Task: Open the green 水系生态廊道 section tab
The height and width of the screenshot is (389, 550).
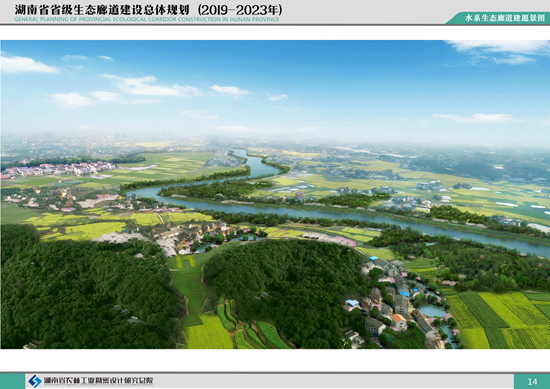Action: (x=498, y=18)
